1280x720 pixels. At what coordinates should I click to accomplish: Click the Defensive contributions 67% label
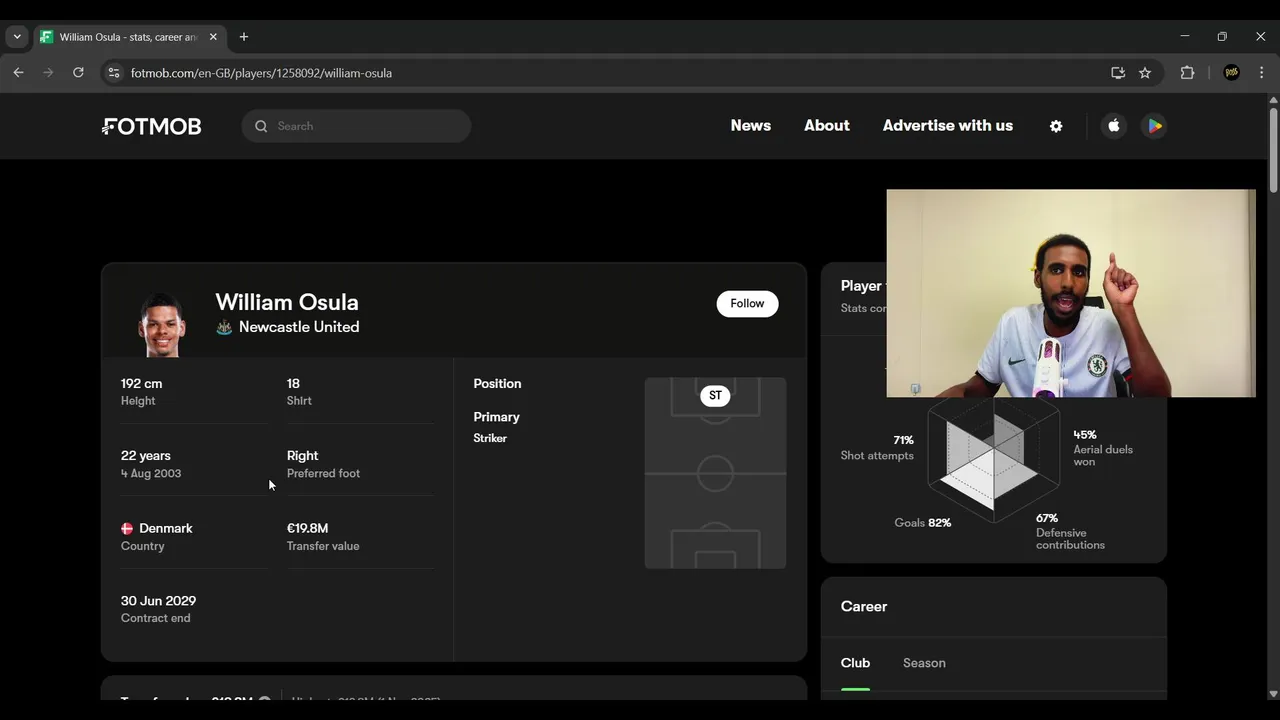(x=1070, y=531)
